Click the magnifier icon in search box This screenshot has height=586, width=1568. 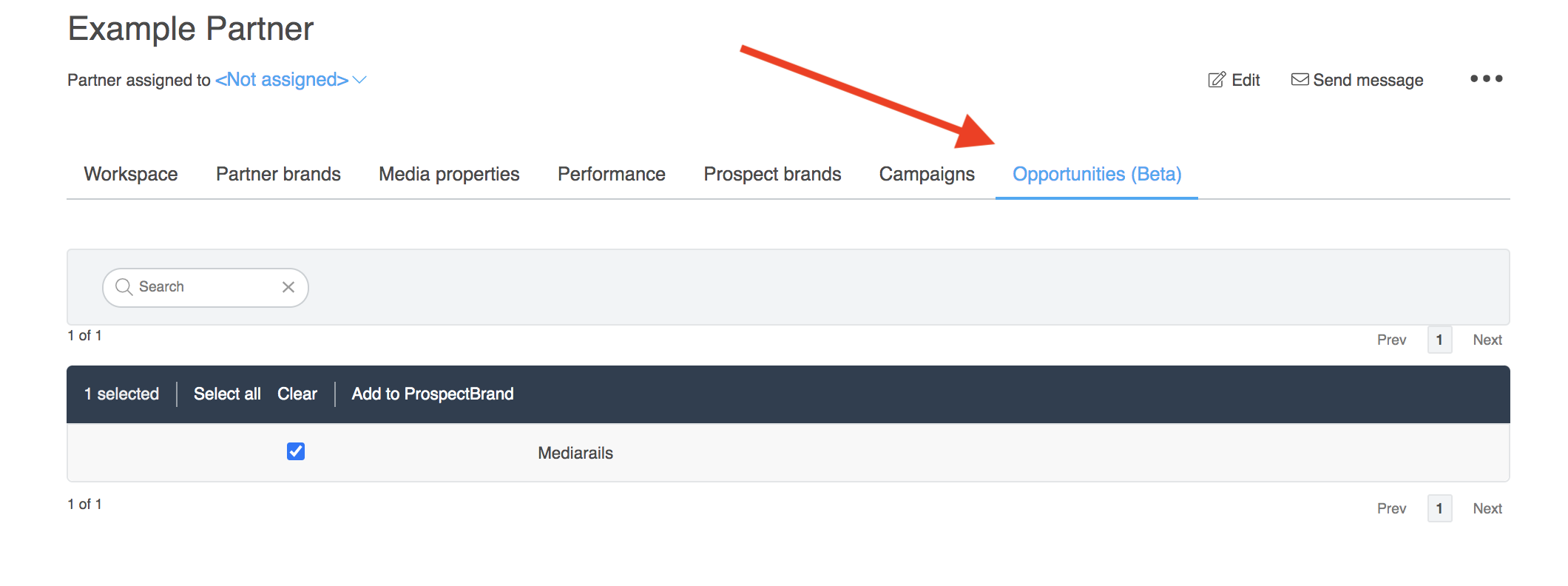point(124,287)
